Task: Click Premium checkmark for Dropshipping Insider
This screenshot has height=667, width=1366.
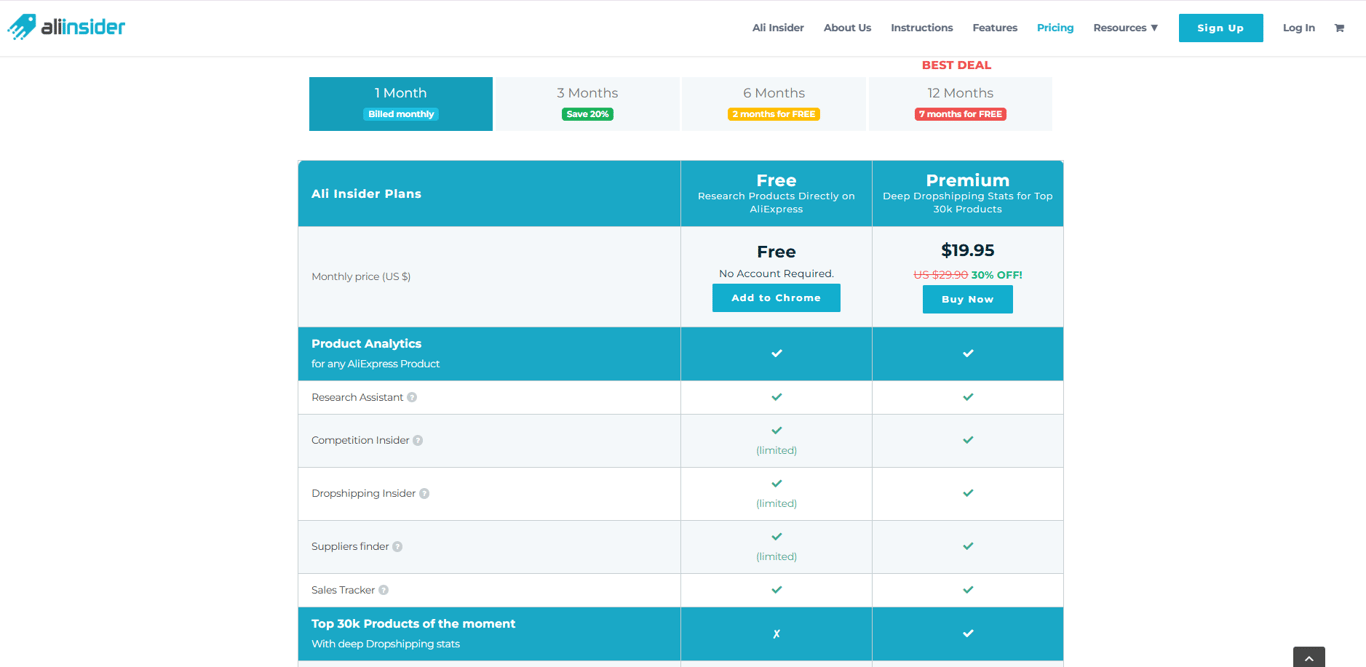Action: click(x=968, y=493)
